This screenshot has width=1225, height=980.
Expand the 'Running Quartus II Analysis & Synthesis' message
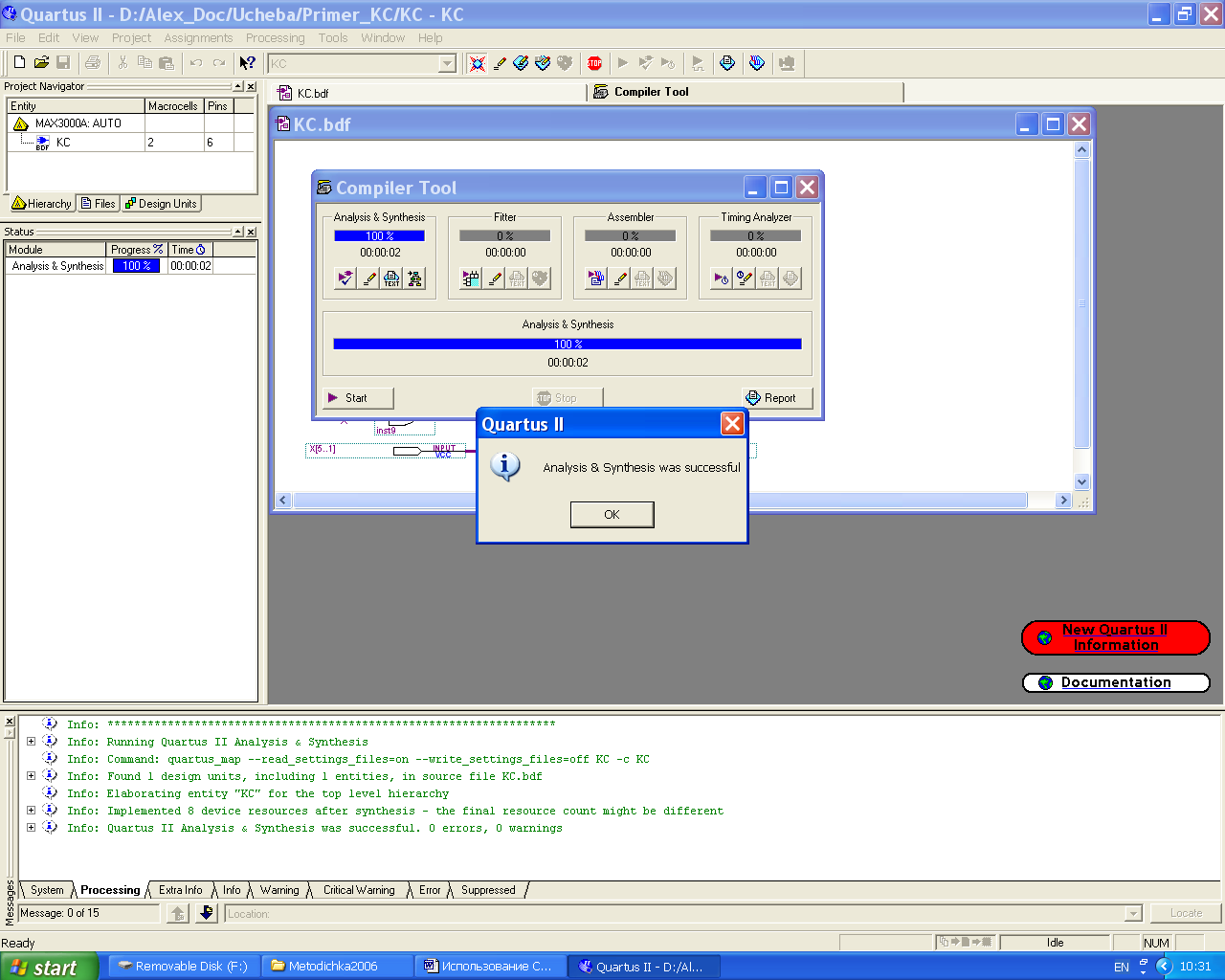(x=31, y=742)
